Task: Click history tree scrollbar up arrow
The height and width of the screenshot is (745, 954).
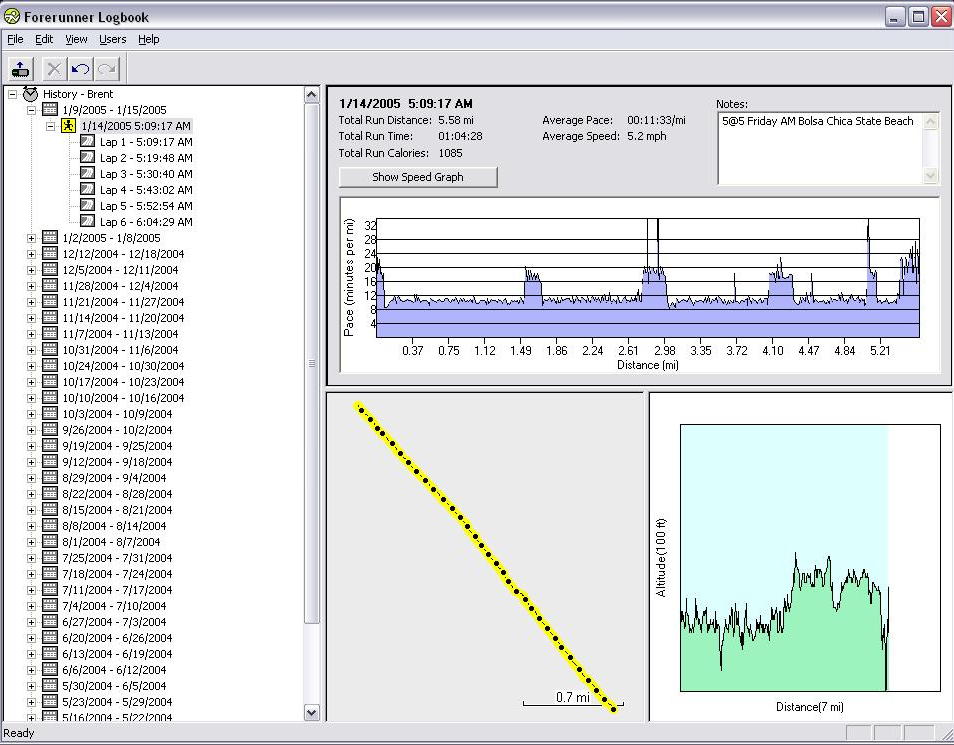Action: 312,95
